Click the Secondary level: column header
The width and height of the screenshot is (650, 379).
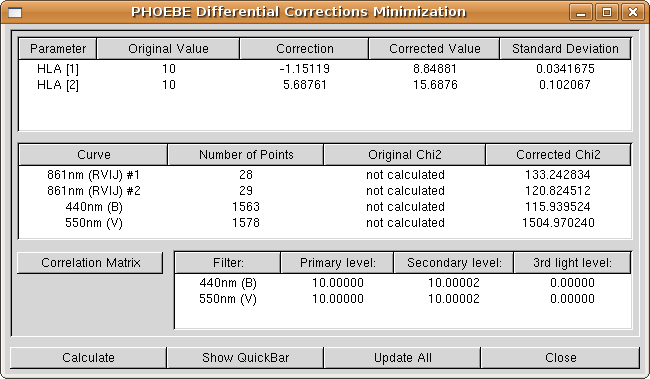(x=454, y=262)
